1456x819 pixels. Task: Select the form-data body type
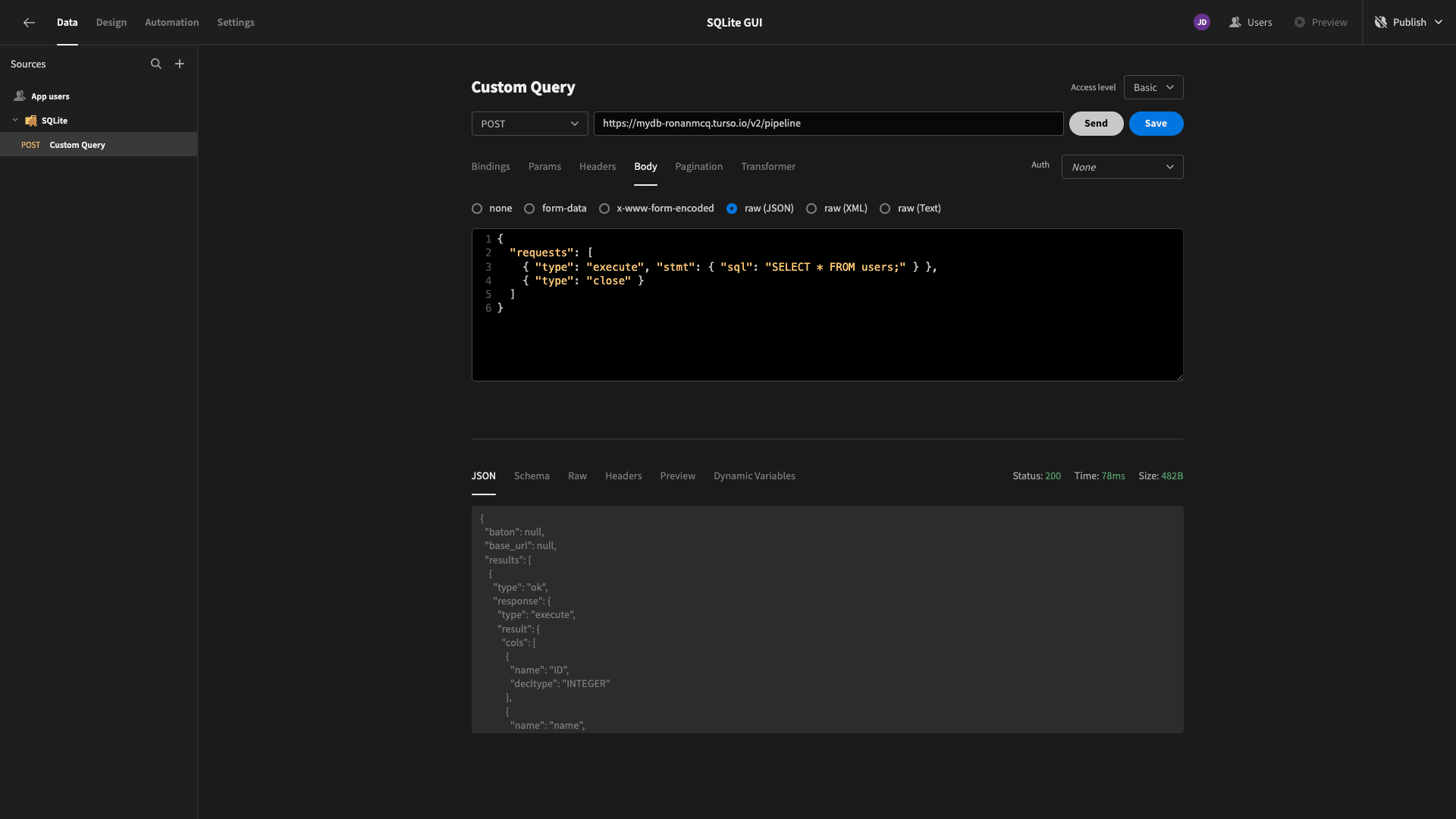point(529,209)
